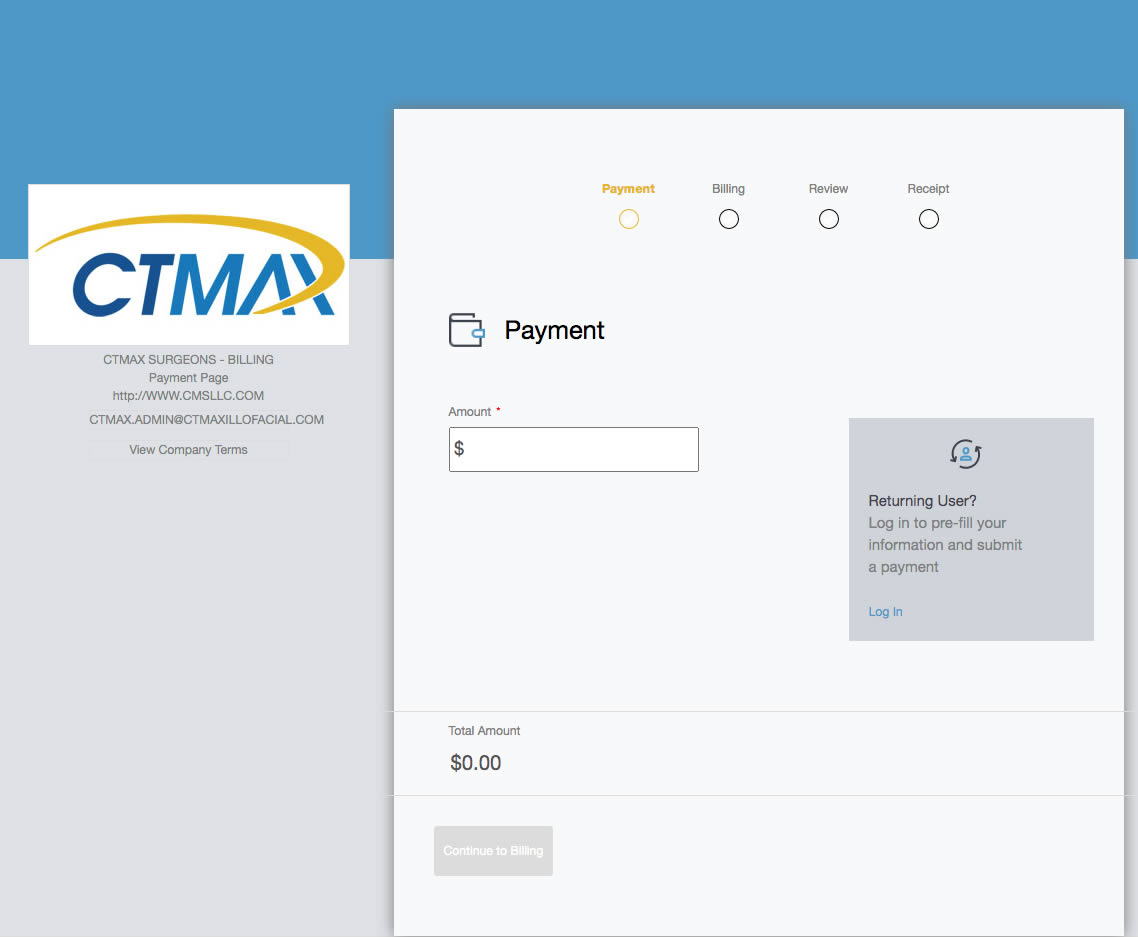1138x937 pixels.
Task: Click the Total Amount $0.00 text
Action: tap(475, 762)
